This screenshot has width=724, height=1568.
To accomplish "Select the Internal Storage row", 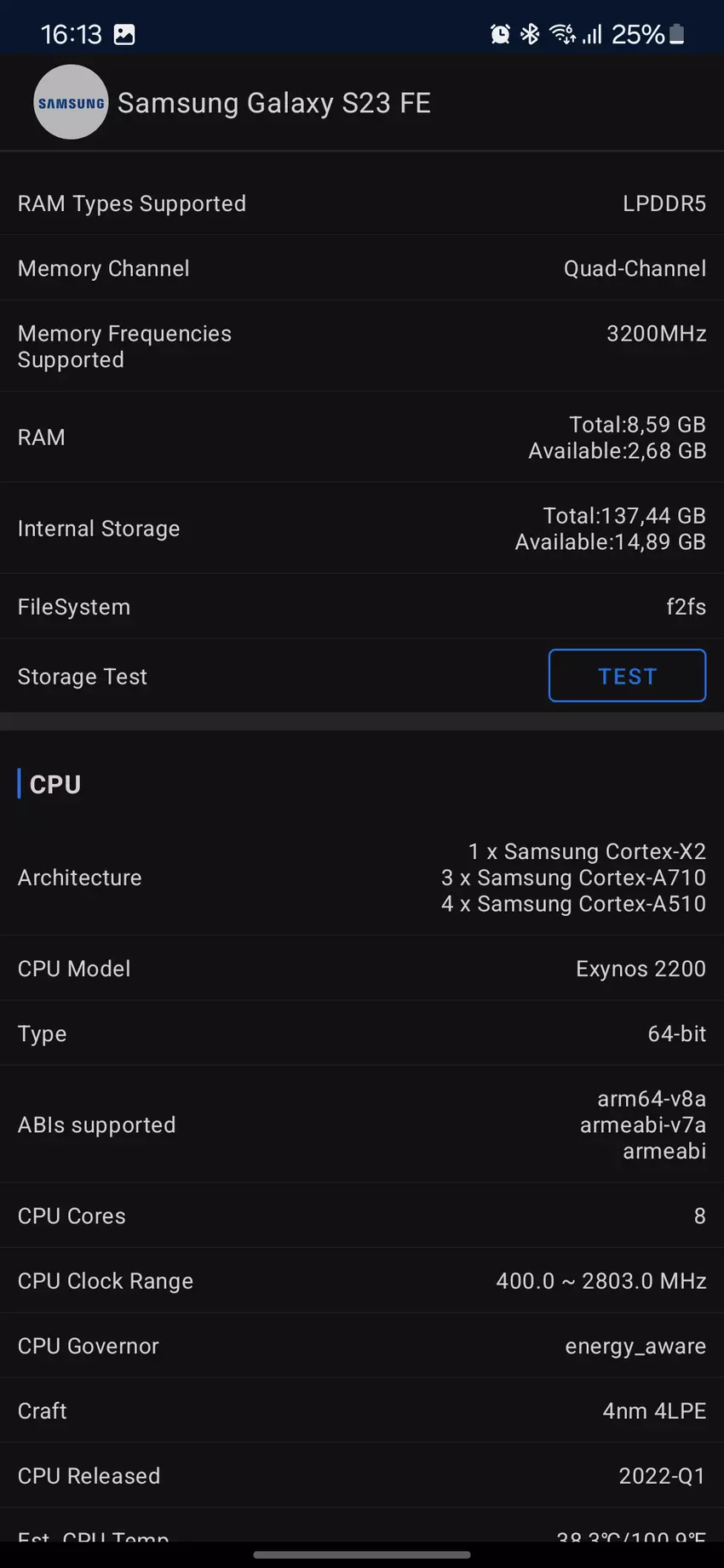I will click(362, 529).
